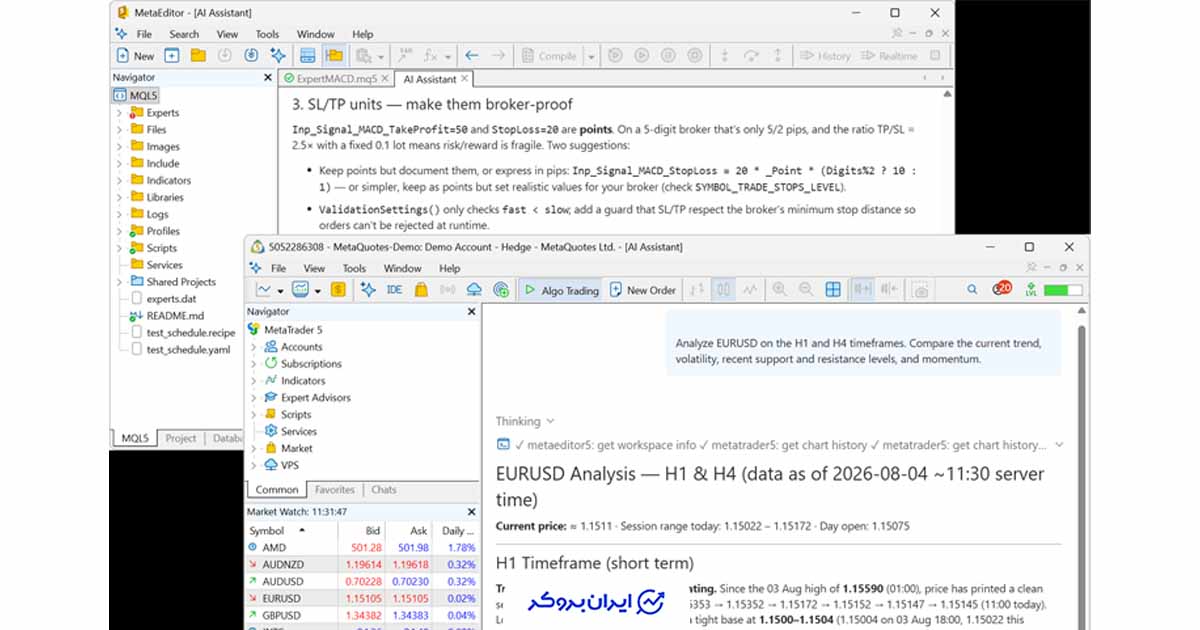Toggle chart shift icon in MetaTrader toolbar
Image resolution: width=1200 pixels, height=630 pixels.
tap(887, 290)
